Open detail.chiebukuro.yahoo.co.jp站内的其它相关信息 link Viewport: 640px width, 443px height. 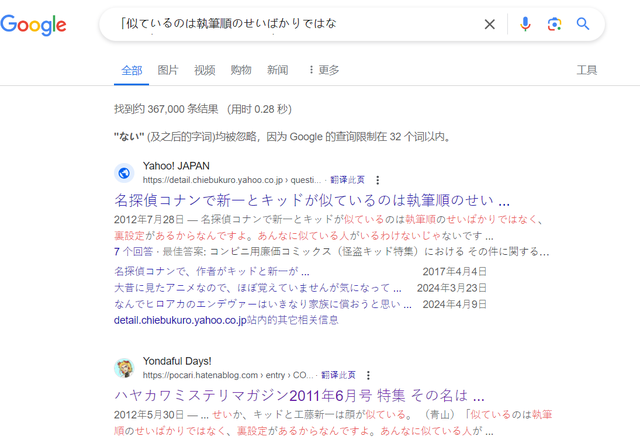[x=226, y=320]
